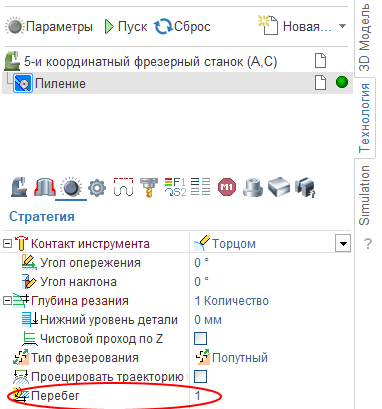Click the Стратегия heading
The width and height of the screenshot is (382, 409).
42,216
